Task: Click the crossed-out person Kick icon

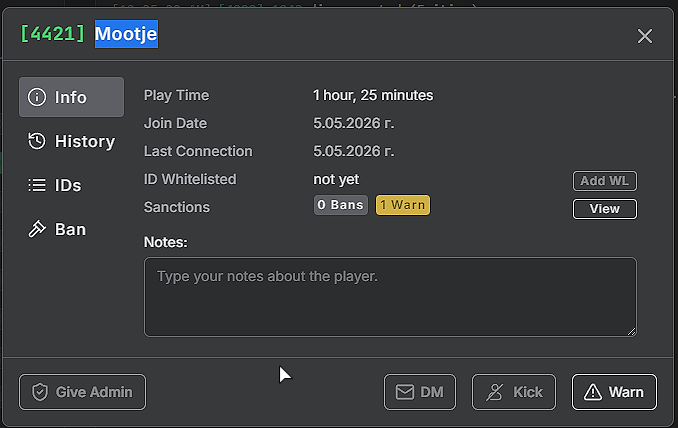Action: [x=494, y=392]
